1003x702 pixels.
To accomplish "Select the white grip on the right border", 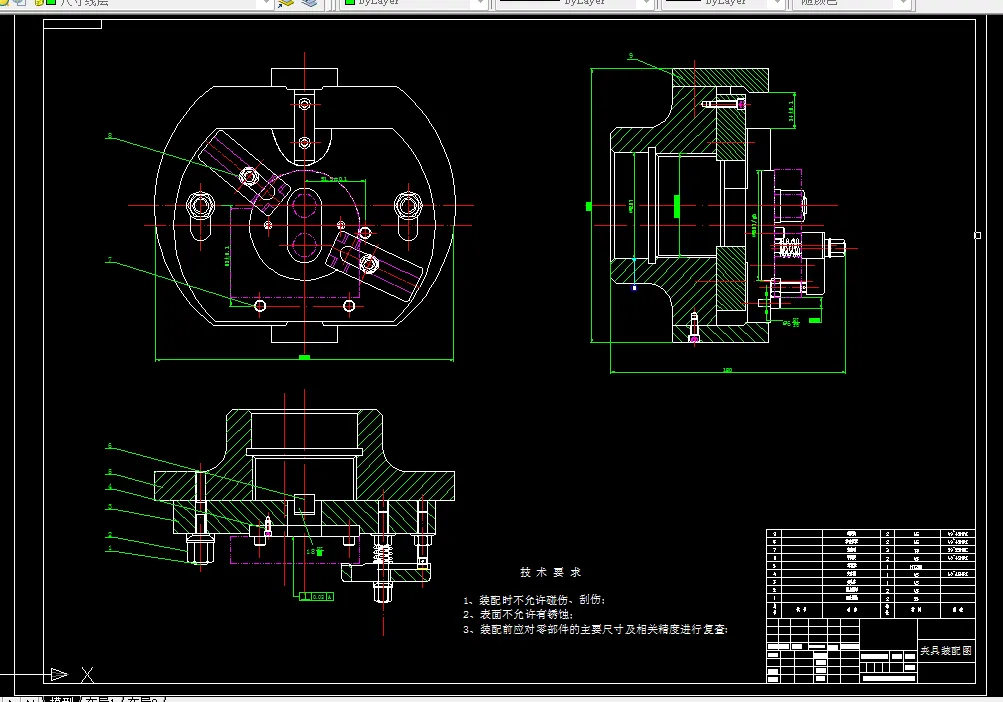I will coord(977,235).
